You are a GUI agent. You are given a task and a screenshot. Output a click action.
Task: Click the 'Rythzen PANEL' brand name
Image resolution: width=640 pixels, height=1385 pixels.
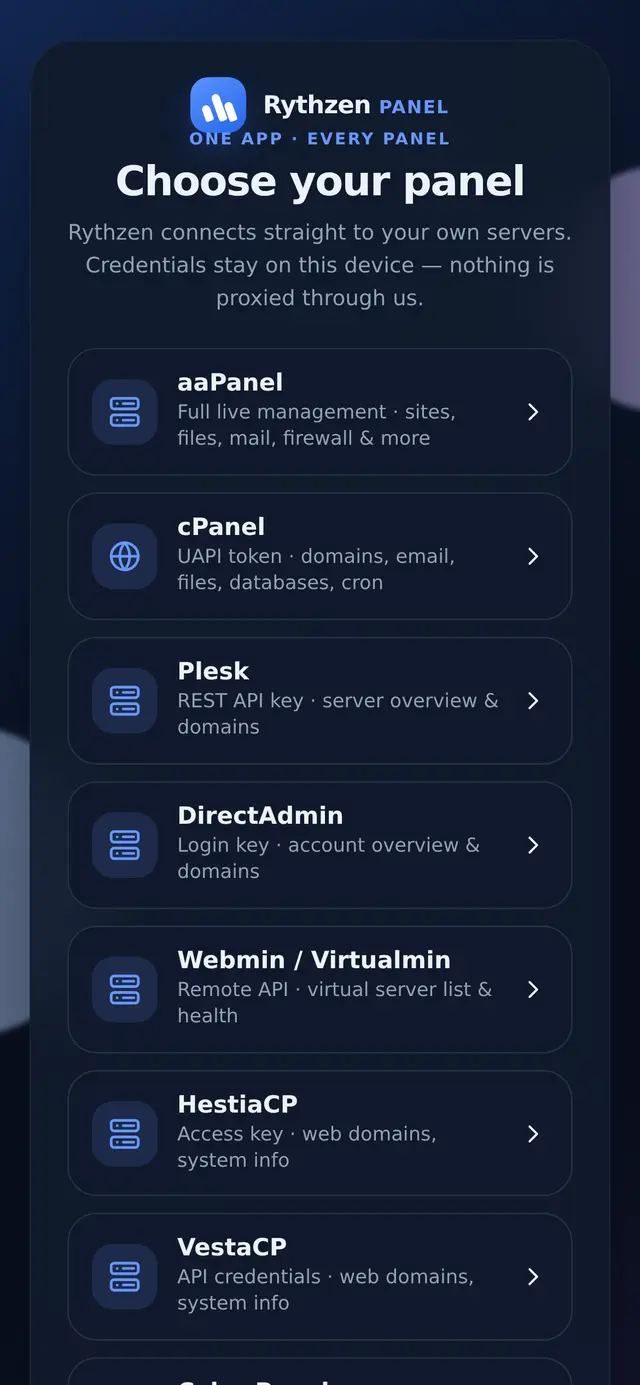coord(355,105)
